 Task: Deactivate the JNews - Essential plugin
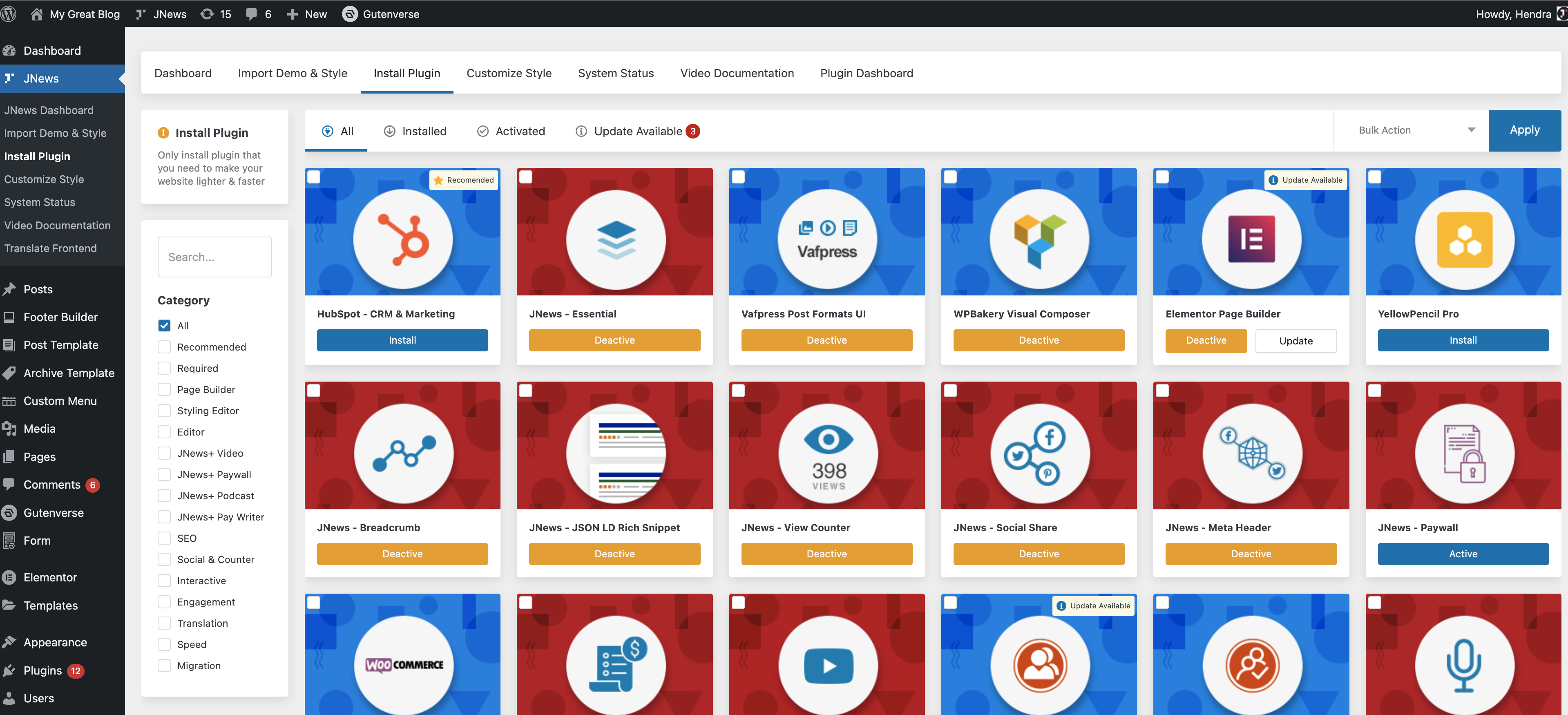tap(615, 340)
